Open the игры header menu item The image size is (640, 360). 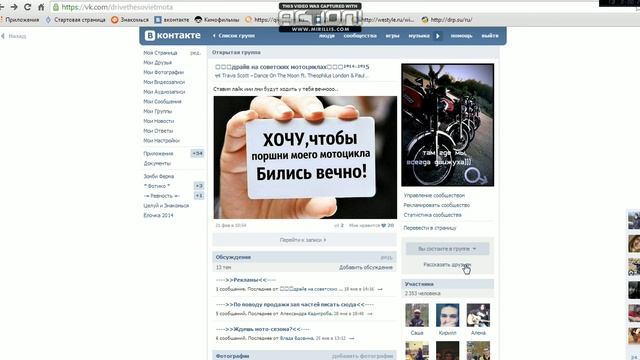[x=392, y=36]
